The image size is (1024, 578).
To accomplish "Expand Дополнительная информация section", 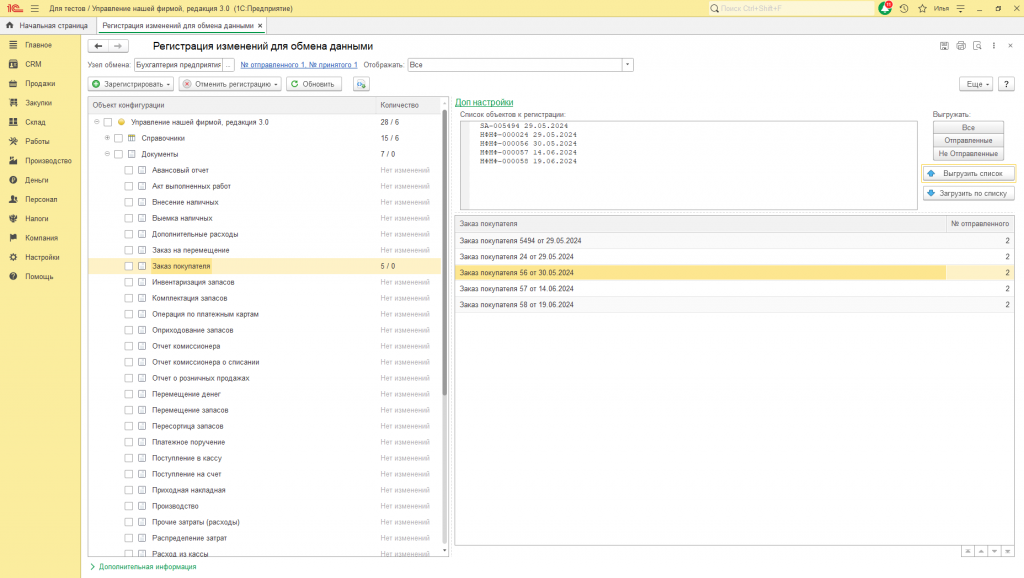I will (x=143, y=567).
